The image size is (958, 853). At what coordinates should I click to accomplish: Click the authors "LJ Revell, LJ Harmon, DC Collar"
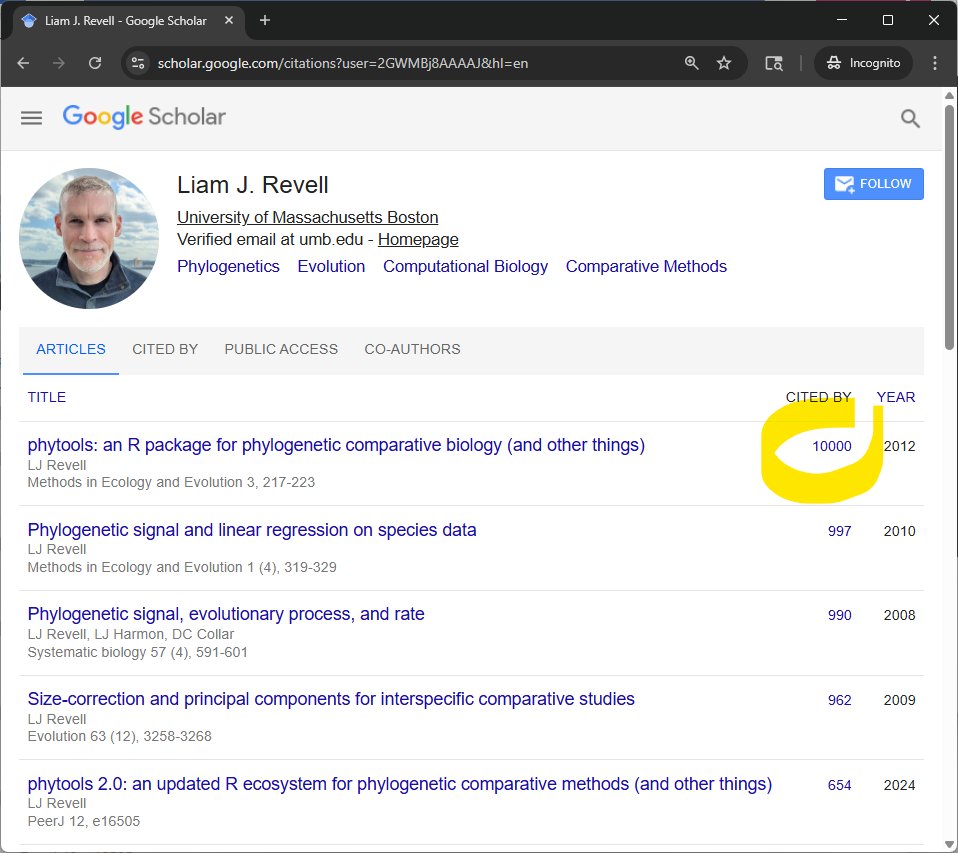coord(131,634)
